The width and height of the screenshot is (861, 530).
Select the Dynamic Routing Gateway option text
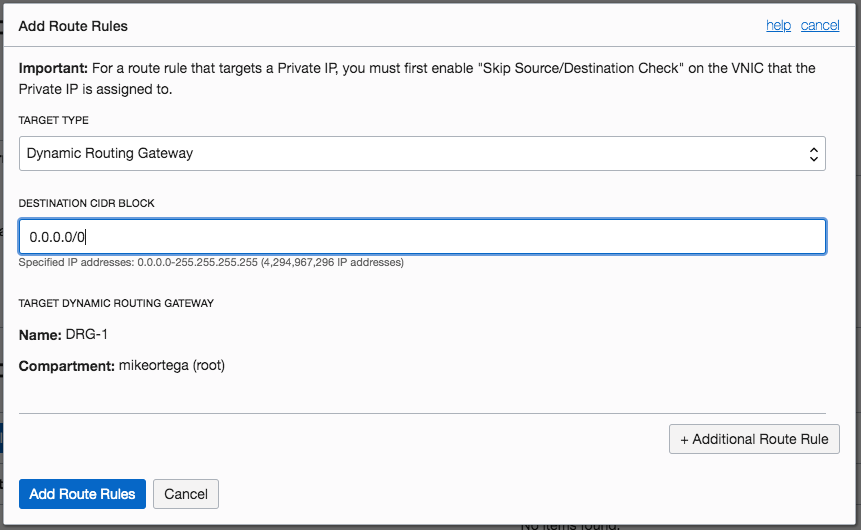coord(110,154)
